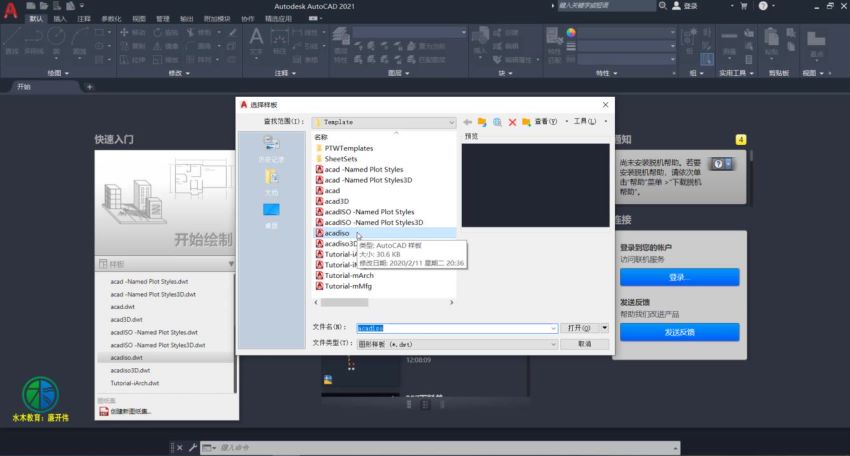
Task: Expand the file type dropdown
Action: pyautogui.click(x=553, y=344)
